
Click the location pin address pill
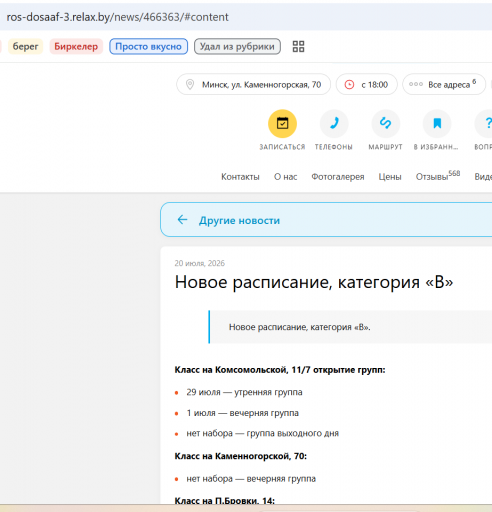[x=254, y=84]
